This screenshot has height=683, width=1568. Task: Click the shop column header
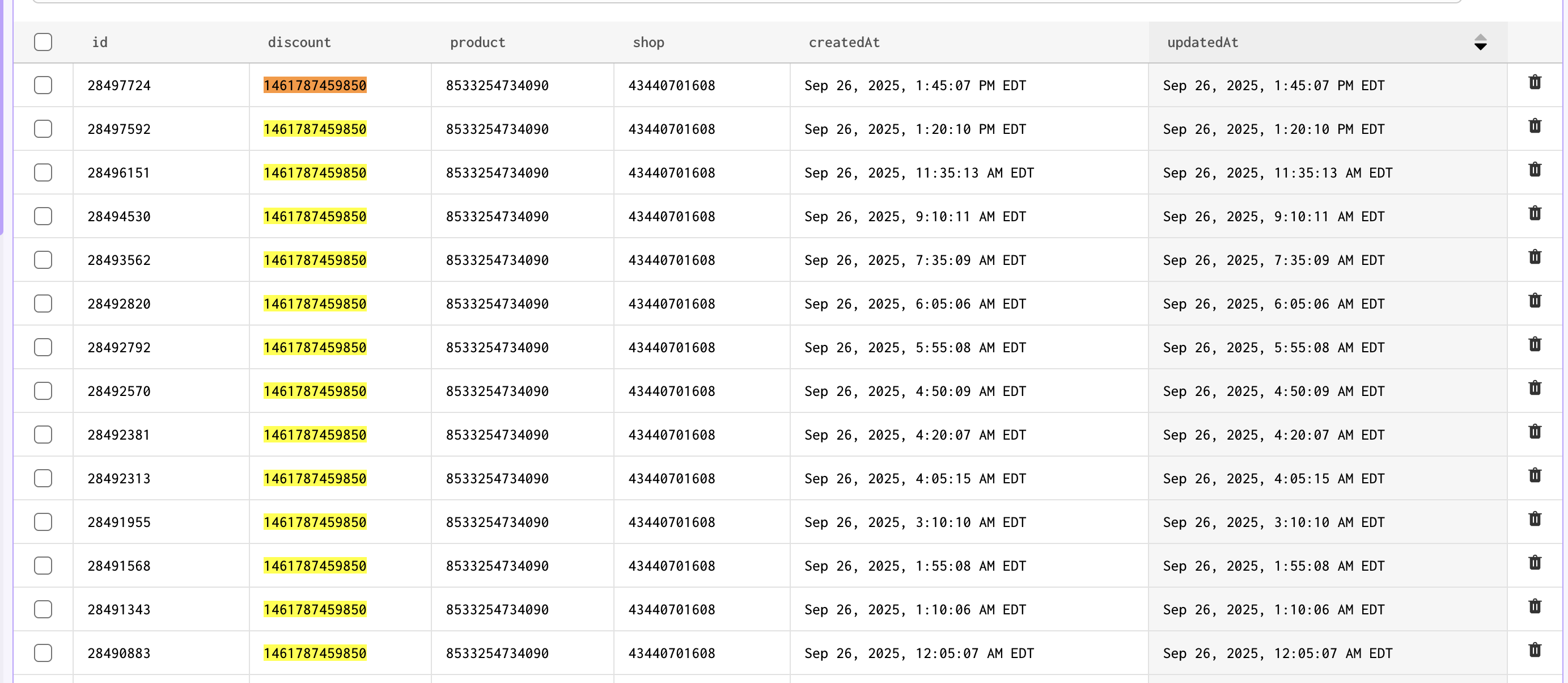point(649,42)
